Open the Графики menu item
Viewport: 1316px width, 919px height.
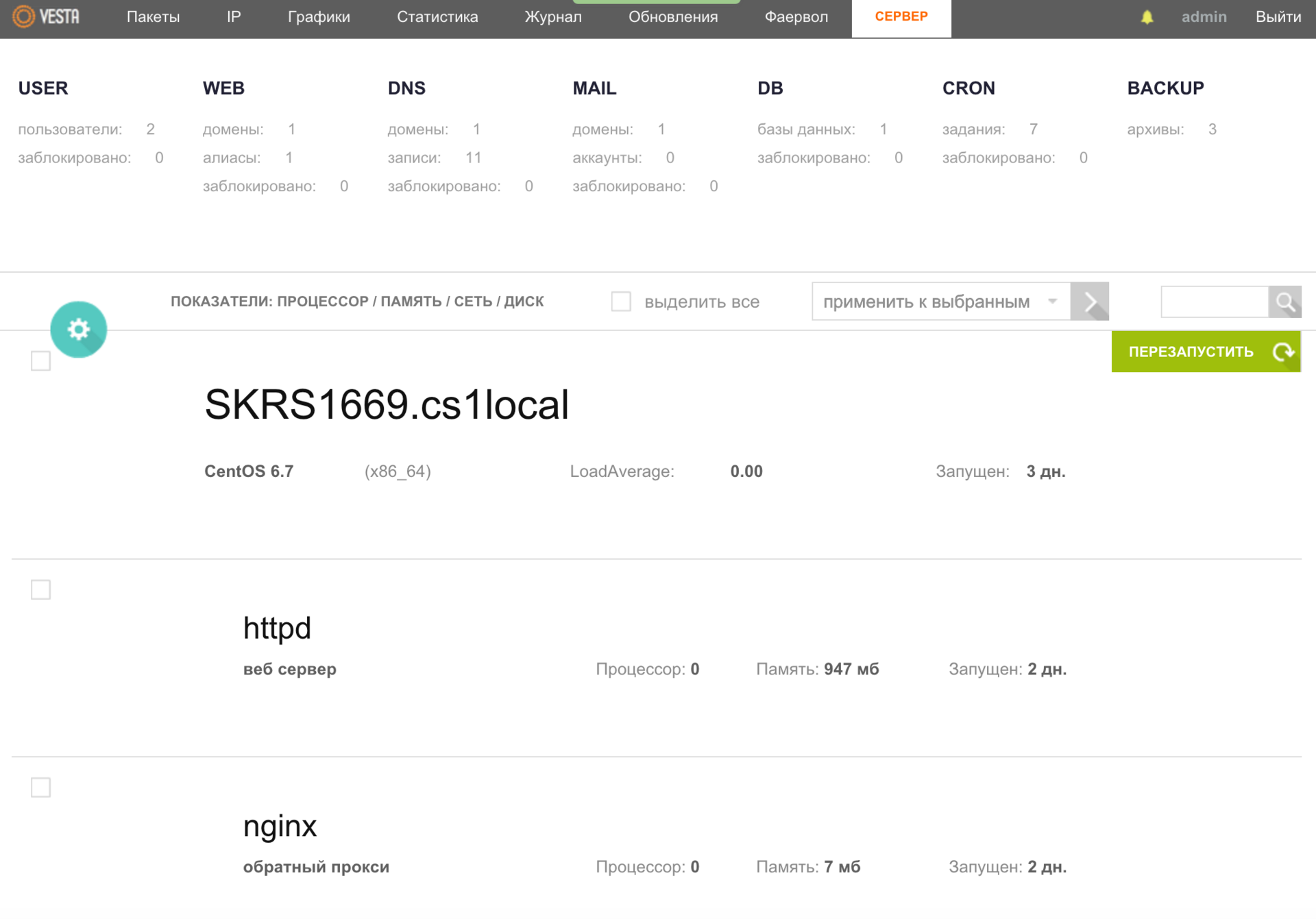coord(319,17)
